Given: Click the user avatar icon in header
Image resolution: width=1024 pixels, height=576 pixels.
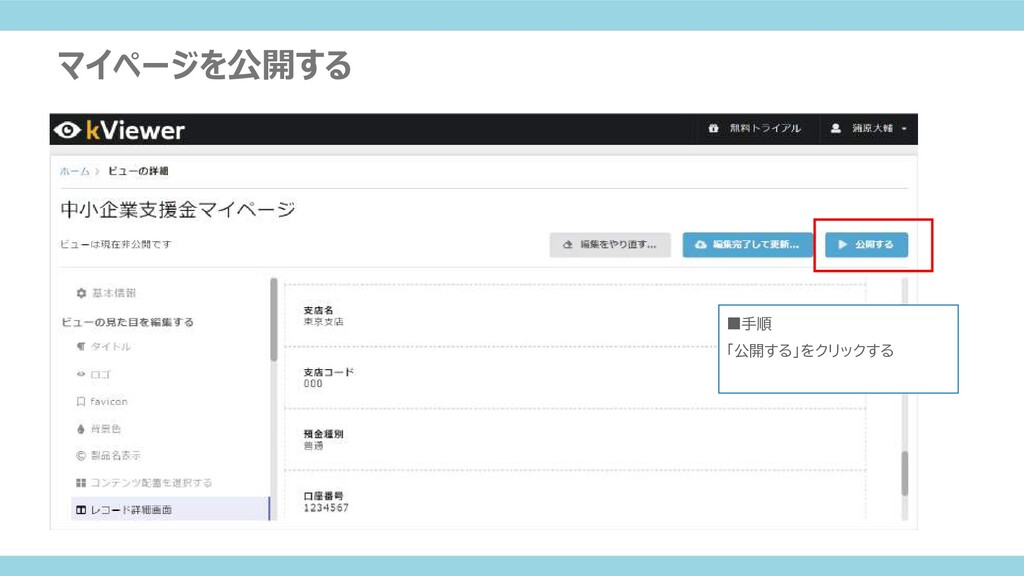Looking at the screenshot, I should point(835,129).
